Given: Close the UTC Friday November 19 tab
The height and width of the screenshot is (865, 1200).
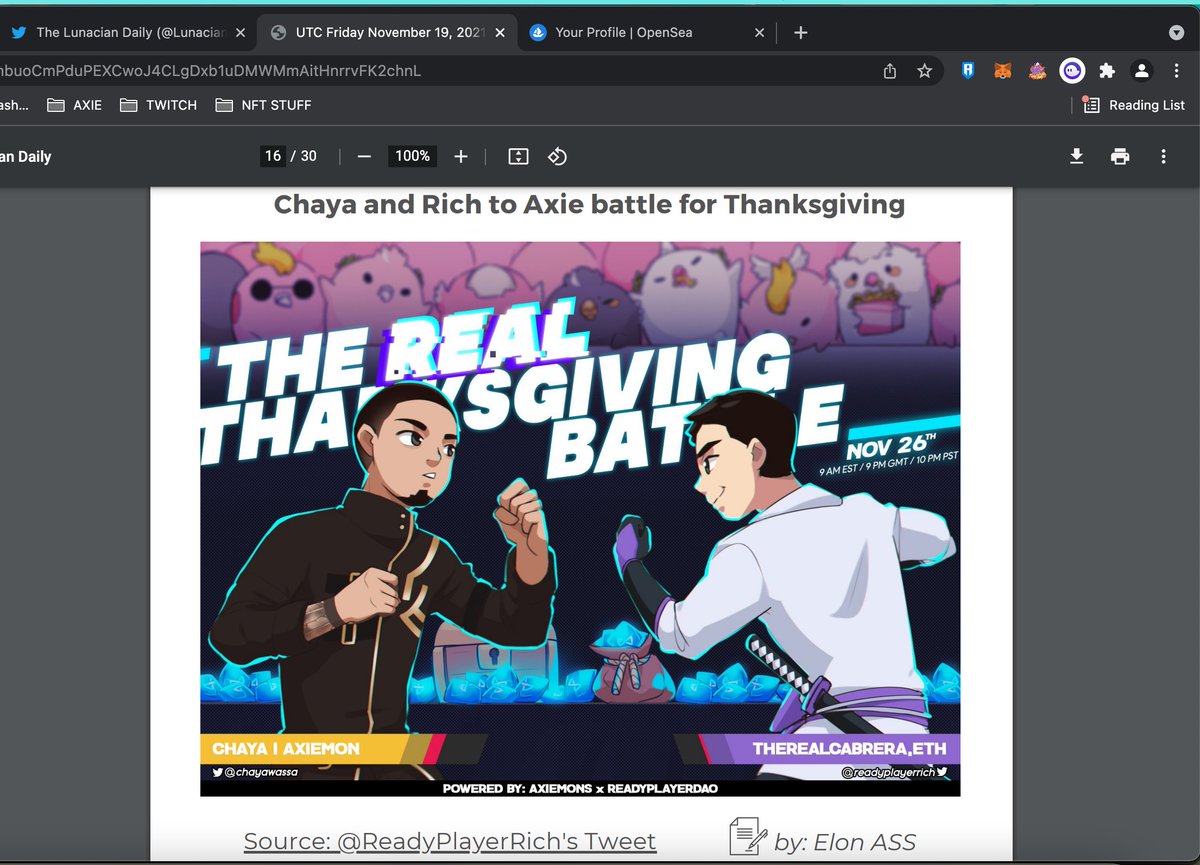Looking at the screenshot, I should (500, 33).
